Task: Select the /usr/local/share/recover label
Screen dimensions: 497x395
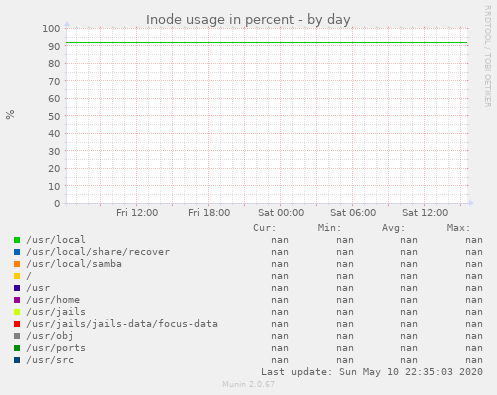Action: (98, 252)
